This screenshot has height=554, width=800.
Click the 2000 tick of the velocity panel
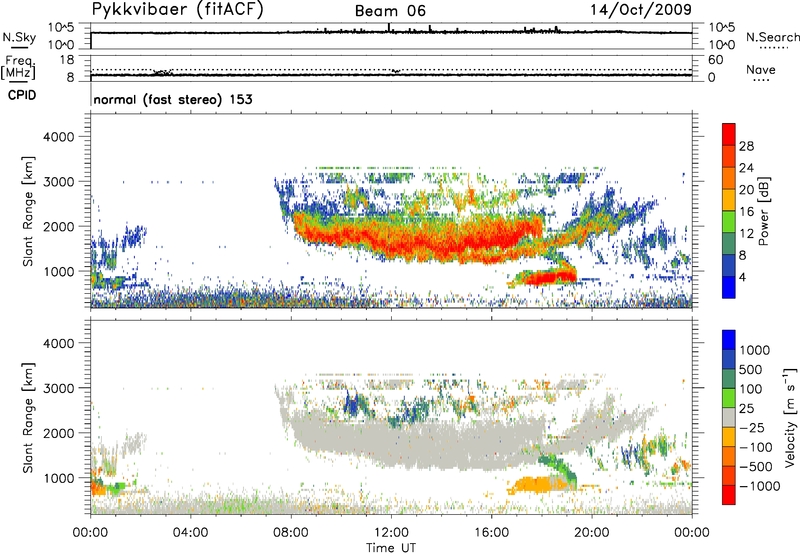tap(58, 433)
